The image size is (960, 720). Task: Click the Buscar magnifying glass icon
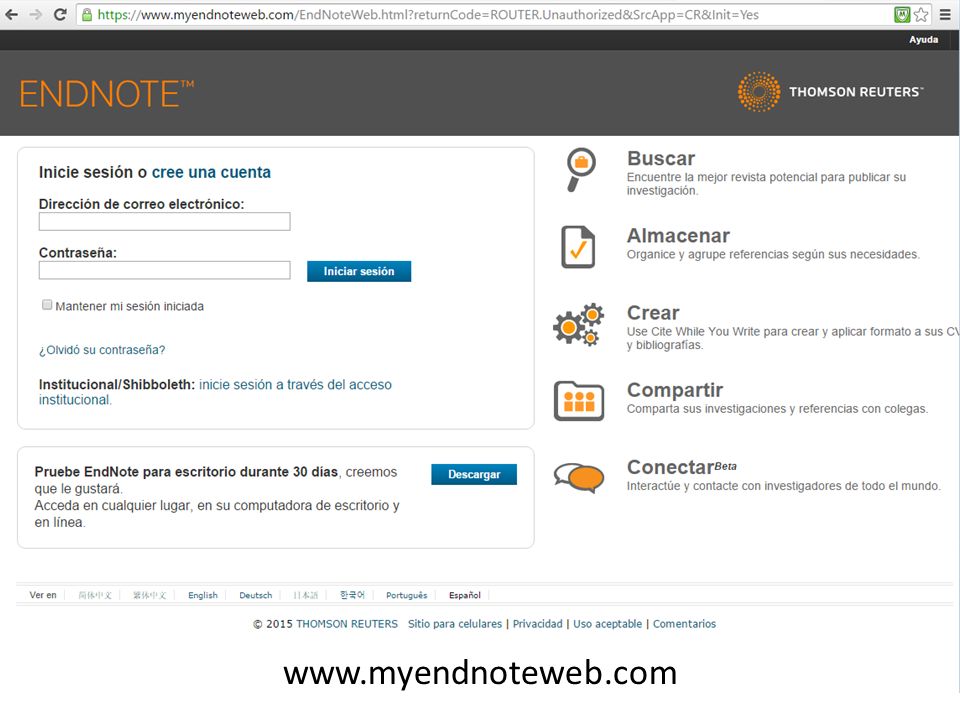tap(579, 170)
